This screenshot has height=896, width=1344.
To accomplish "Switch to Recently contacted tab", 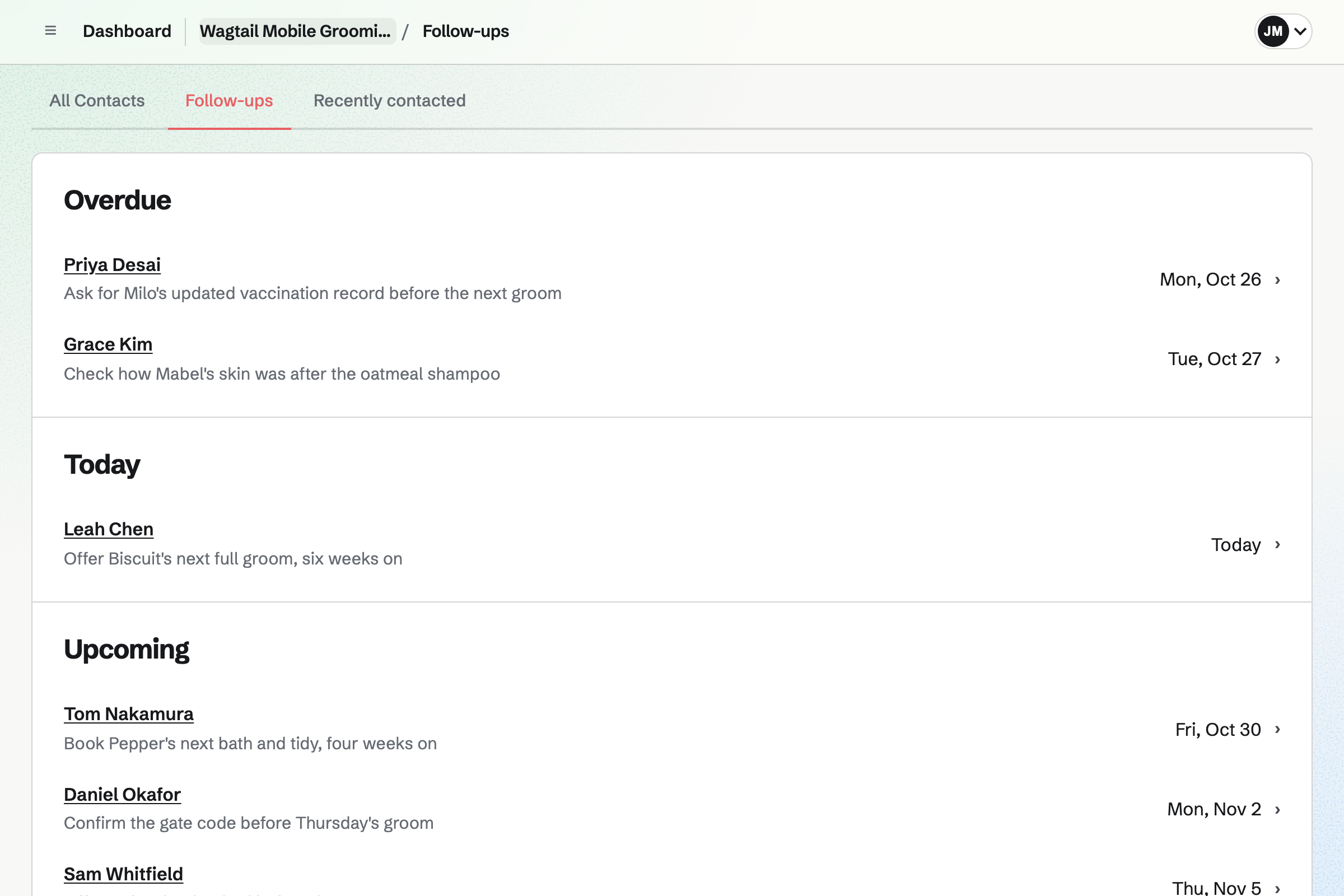I will pos(389,101).
